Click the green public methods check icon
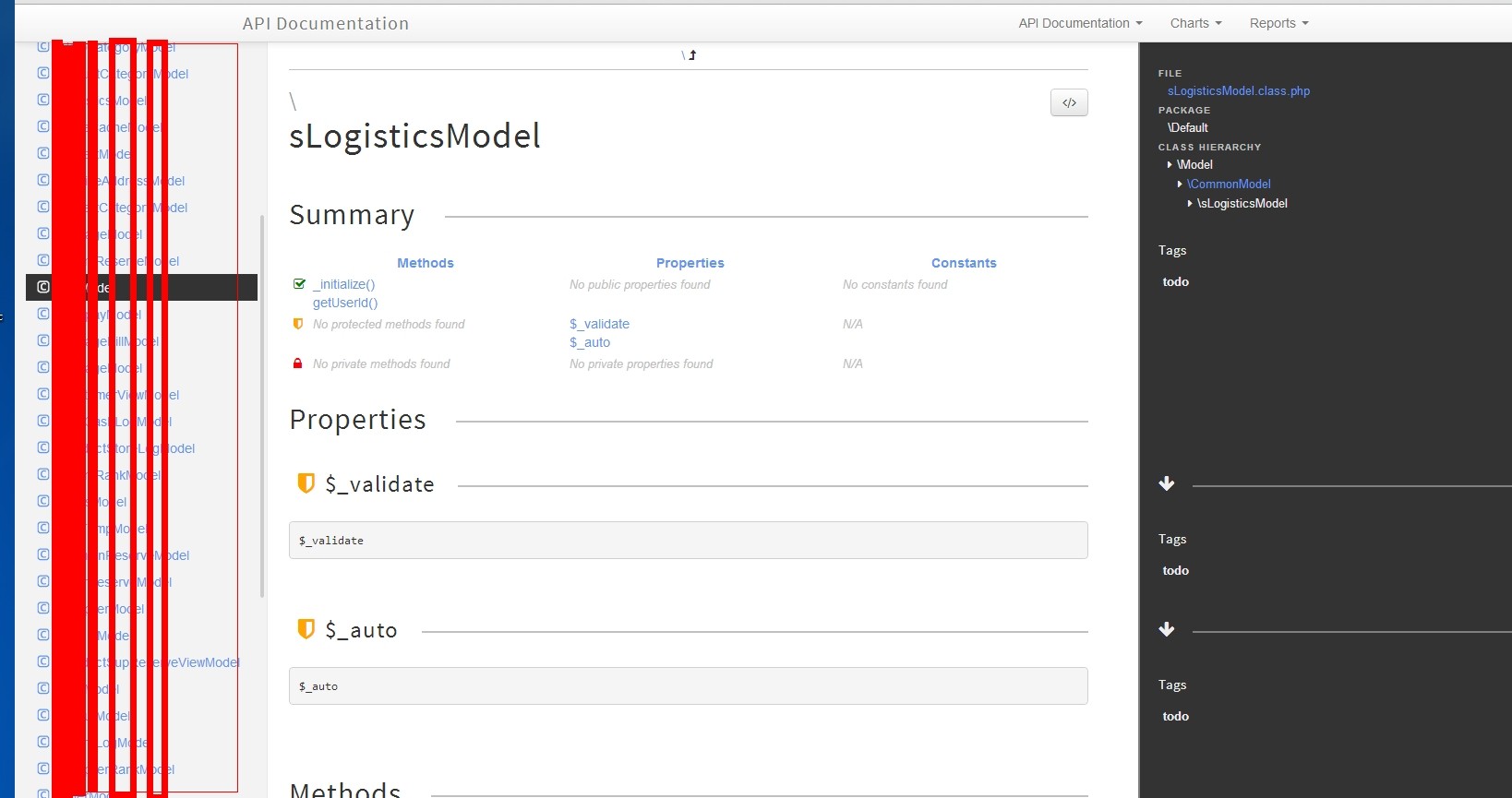The image size is (1512, 798). pyautogui.click(x=298, y=284)
